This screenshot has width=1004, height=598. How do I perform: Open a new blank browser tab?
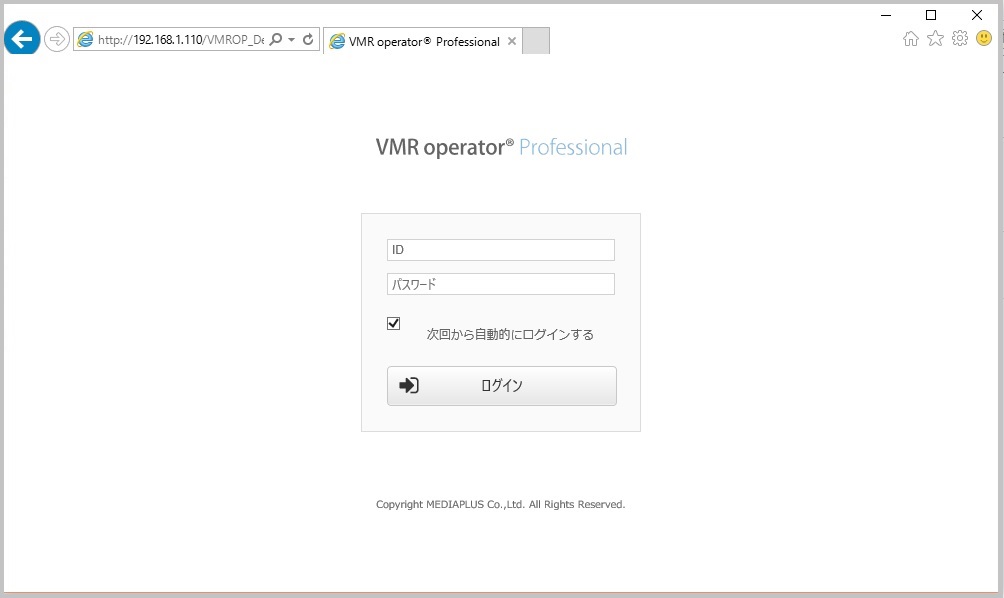[536, 41]
